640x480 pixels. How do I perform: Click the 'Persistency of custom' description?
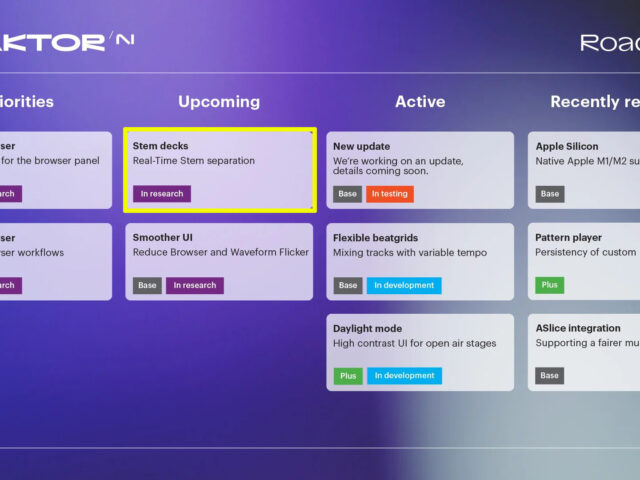coord(586,252)
